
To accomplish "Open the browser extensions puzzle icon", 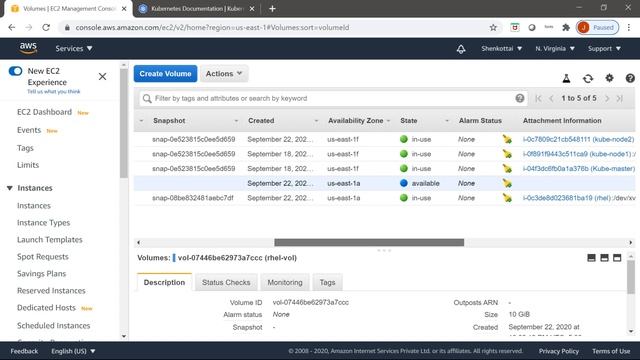I will click(566, 27).
